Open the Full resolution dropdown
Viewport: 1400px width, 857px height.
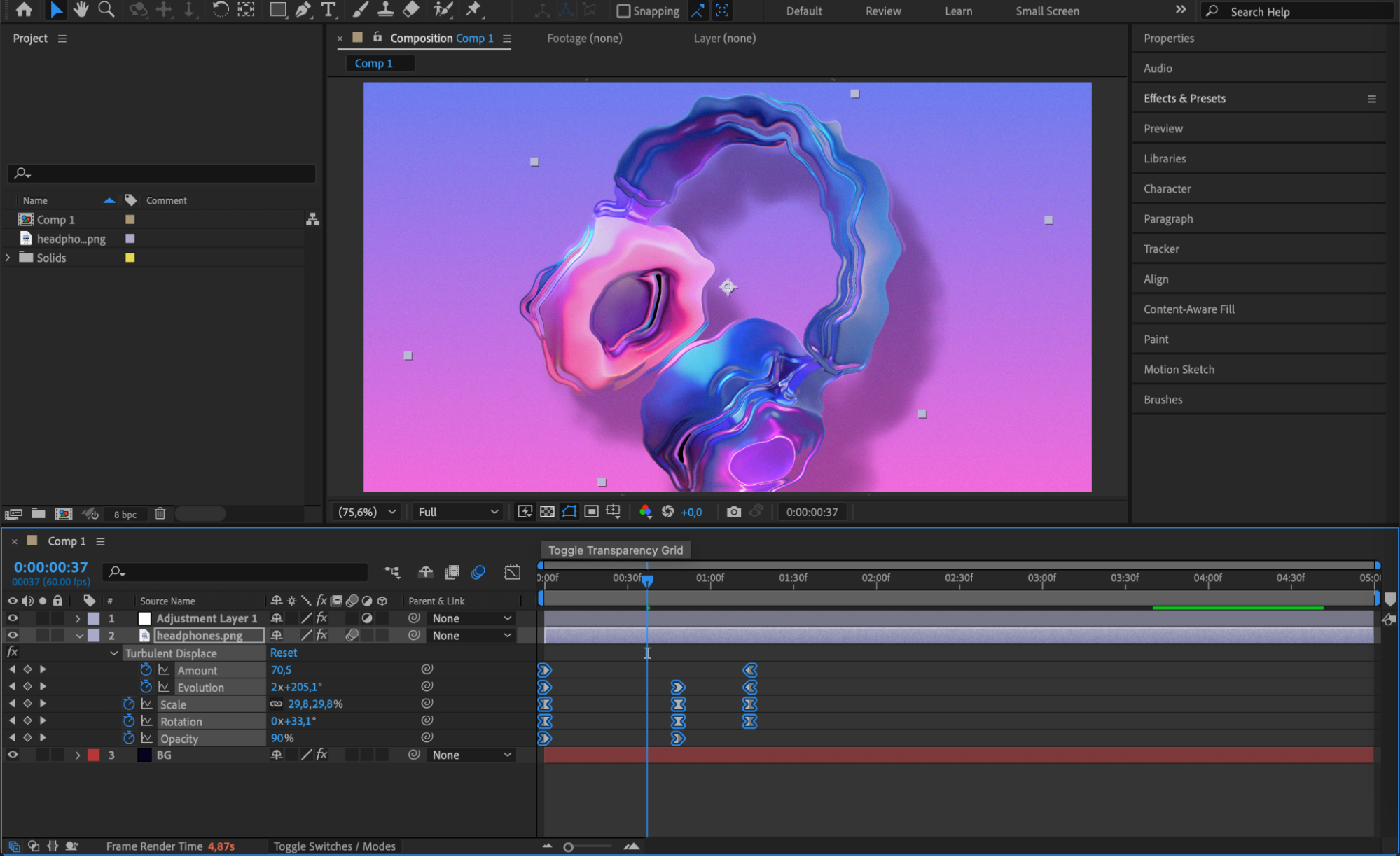pos(457,512)
